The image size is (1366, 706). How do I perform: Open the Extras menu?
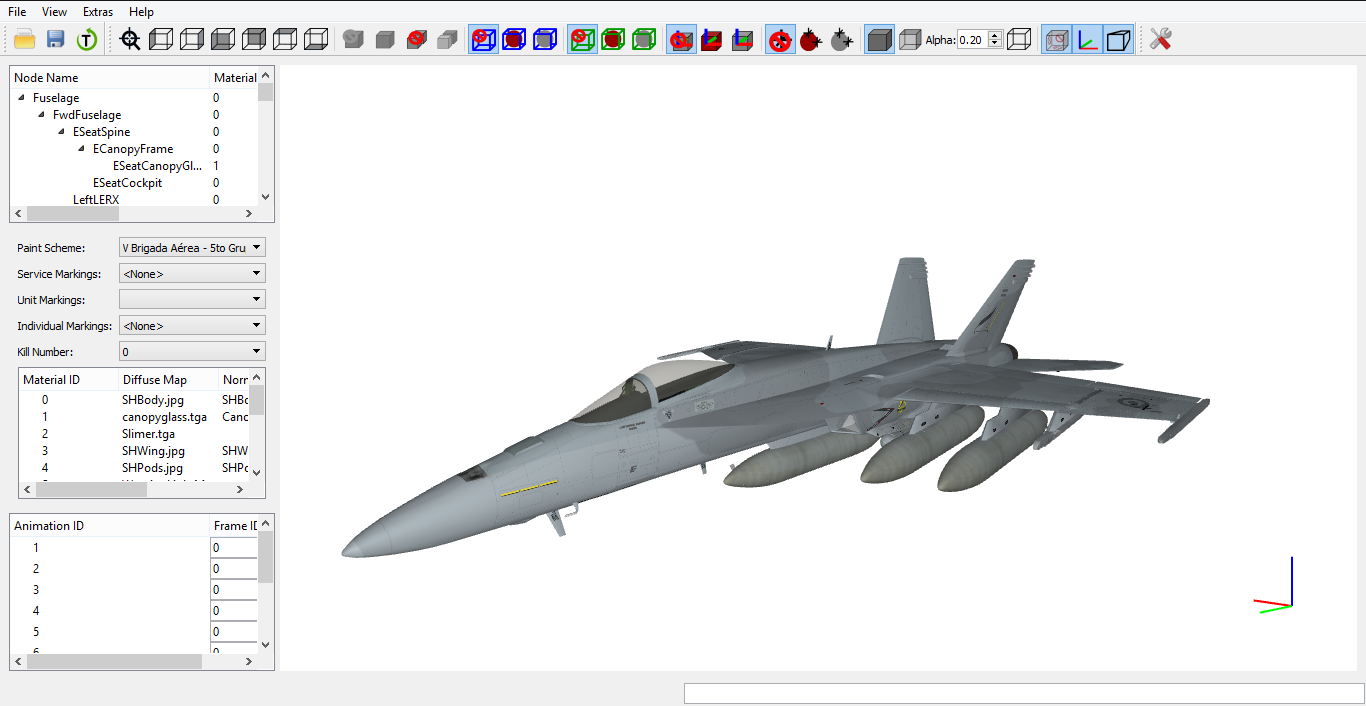(x=98, y=12)
